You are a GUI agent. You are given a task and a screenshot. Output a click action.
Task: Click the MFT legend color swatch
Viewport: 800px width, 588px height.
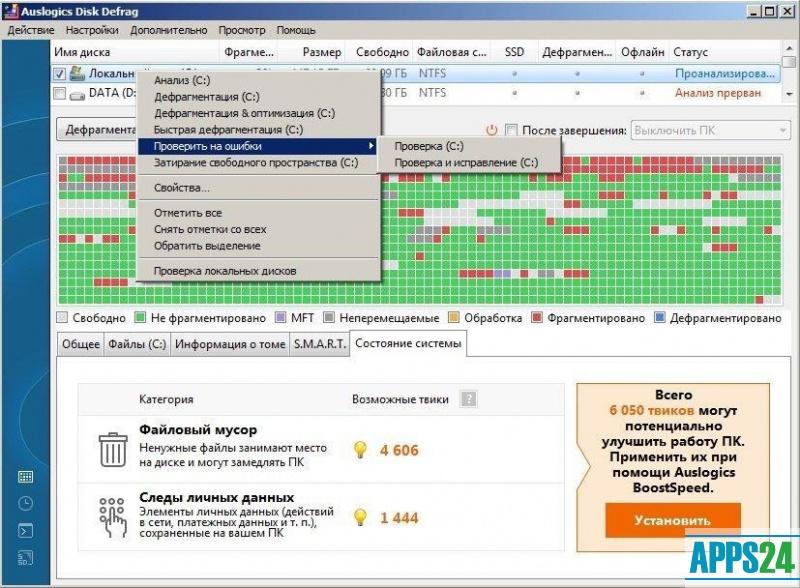pos(280,317)
